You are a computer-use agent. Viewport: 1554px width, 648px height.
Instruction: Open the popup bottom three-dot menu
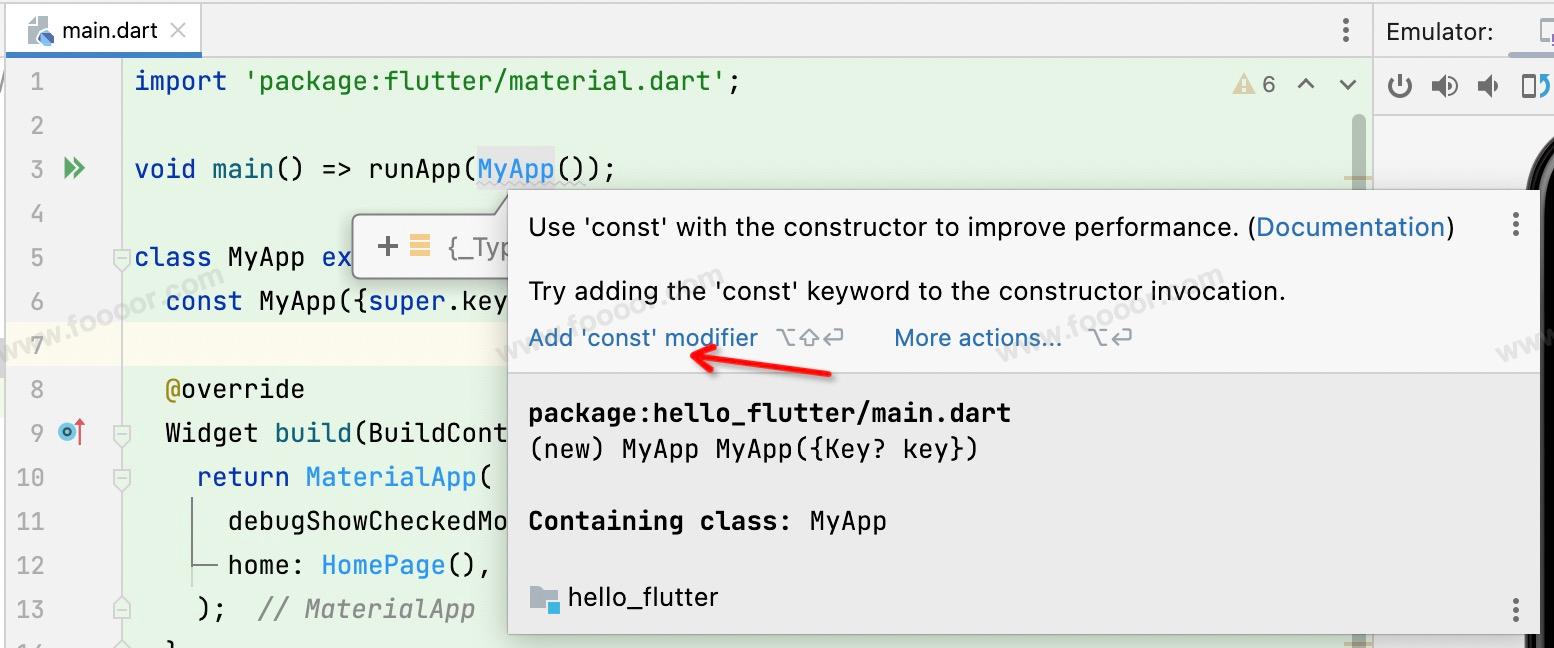coord(1516,609)
